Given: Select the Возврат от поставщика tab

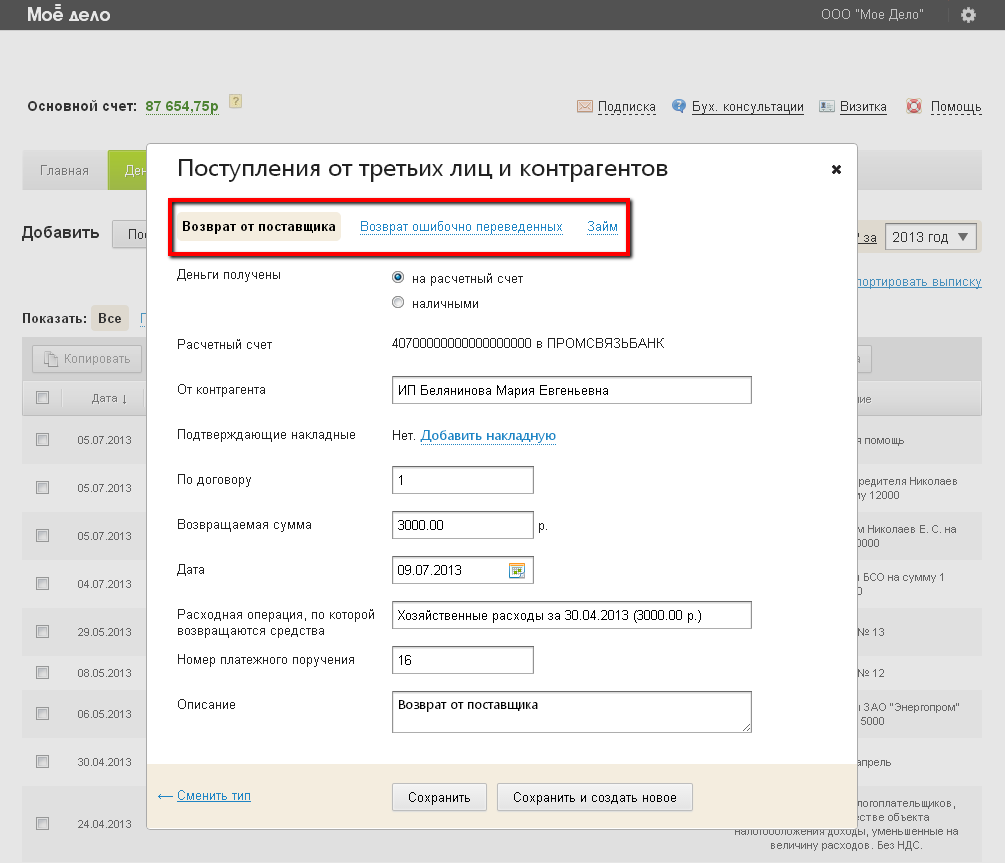Looking at the screenshot, I should point(259,226).
